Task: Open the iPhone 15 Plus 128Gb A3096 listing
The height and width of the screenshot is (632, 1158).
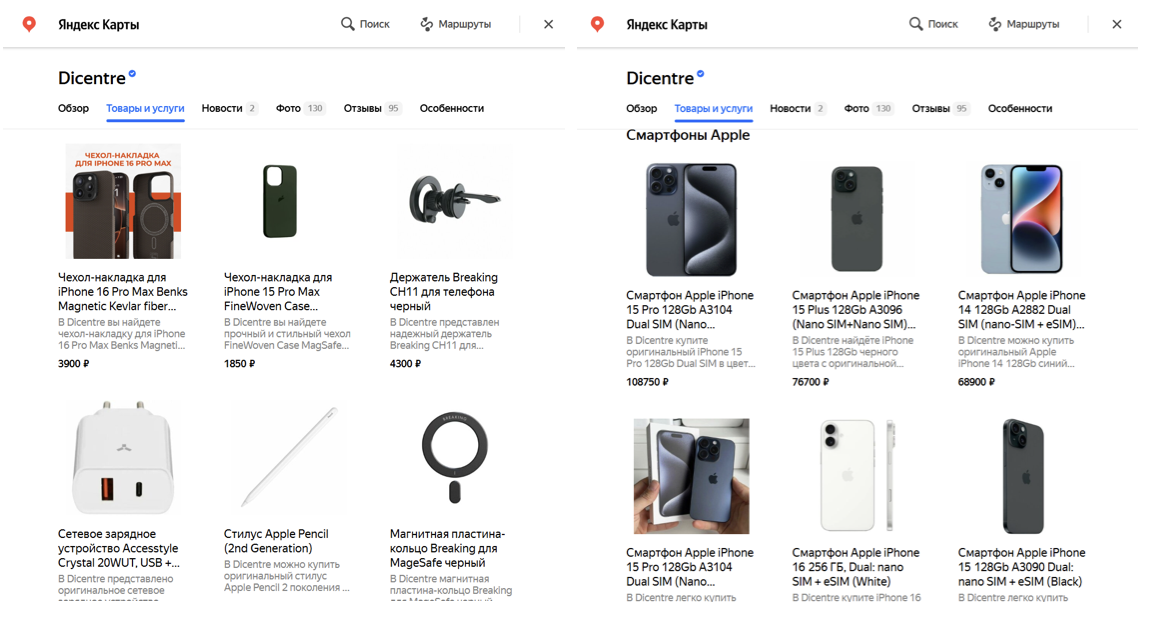Action: 855,309
